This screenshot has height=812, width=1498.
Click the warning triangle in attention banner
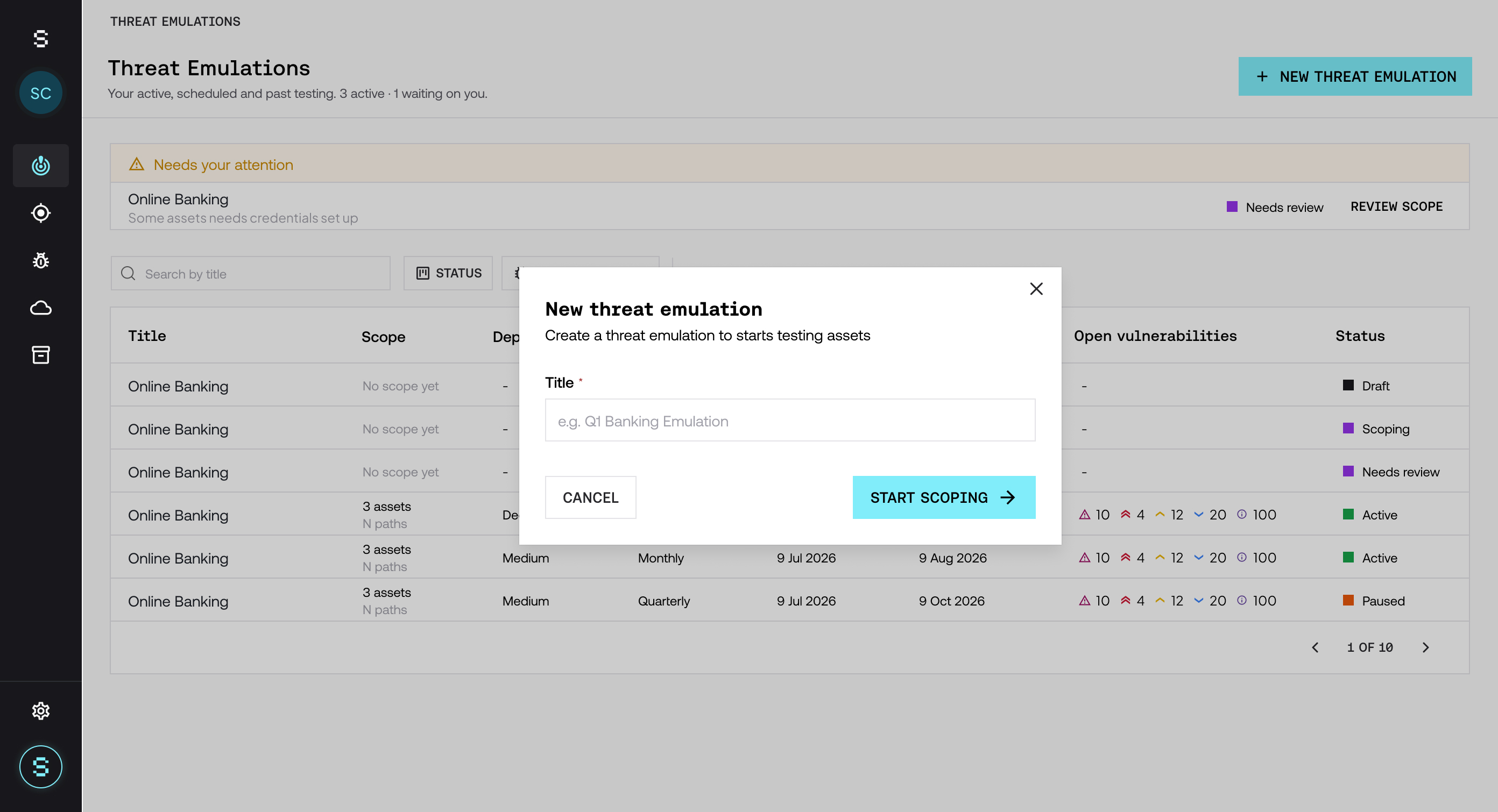pyautogui.click(x=136, y=165)
